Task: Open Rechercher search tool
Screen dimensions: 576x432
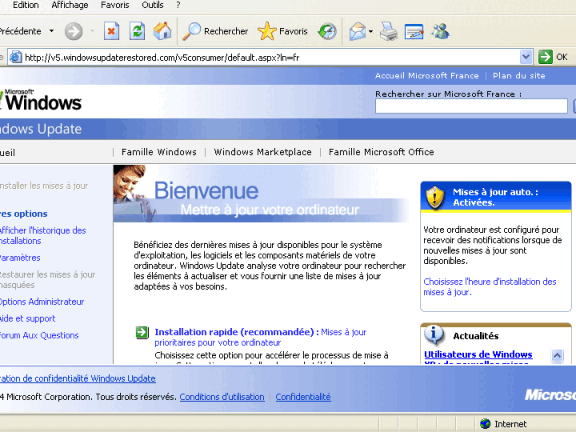Action: pyautogui.click(x=216, y=31)
